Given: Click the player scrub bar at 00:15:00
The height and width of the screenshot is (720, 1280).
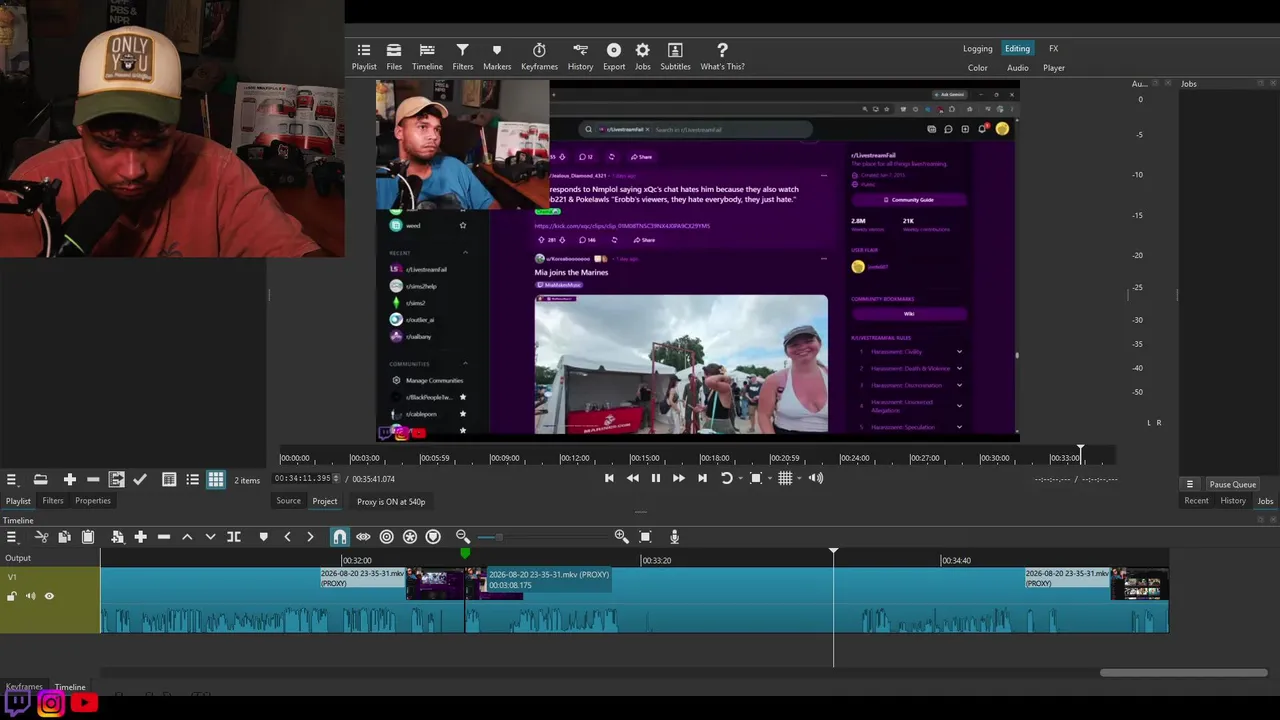Looking at the screenshot, I should click(x=644, y=458).
